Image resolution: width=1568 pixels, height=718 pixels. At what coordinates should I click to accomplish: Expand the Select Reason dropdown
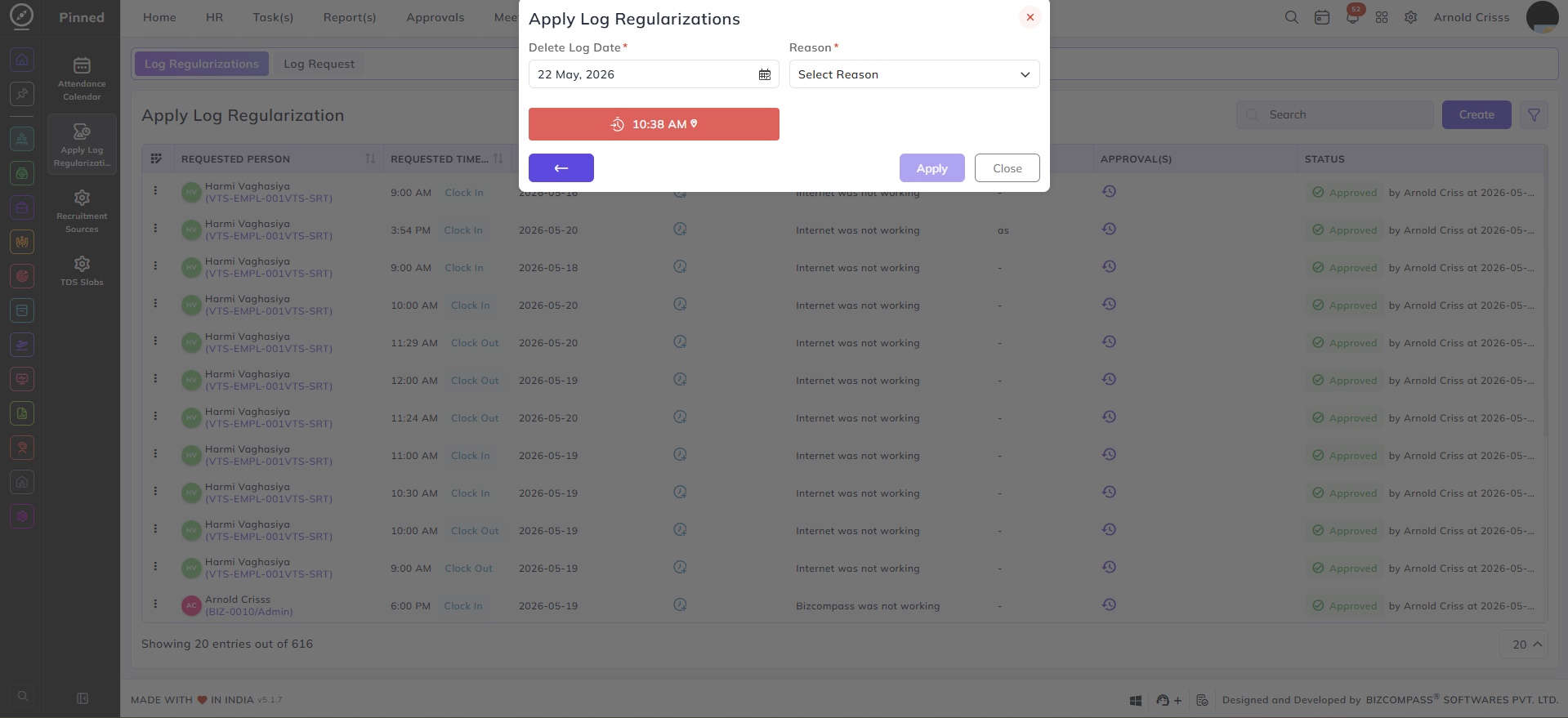914,74
